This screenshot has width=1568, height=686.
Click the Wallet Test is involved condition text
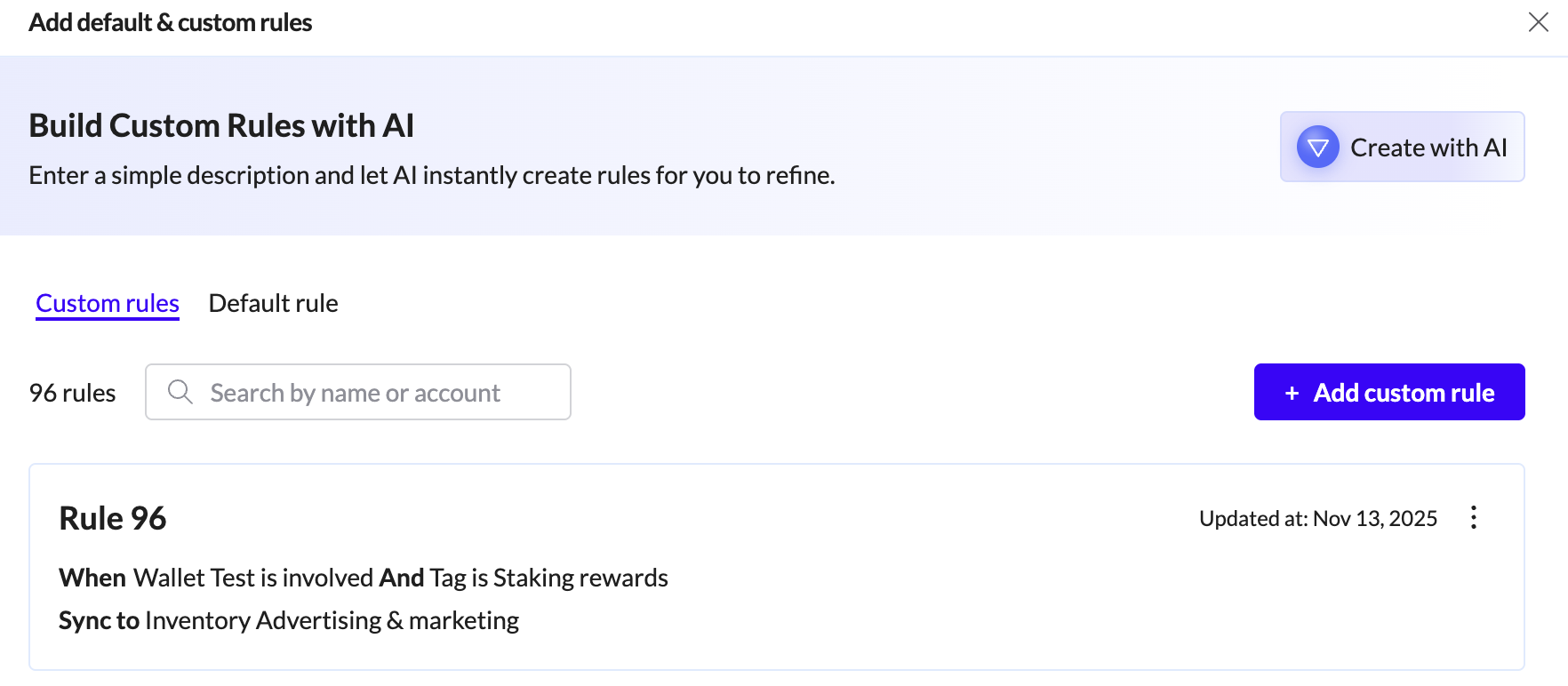click(x=253, y=578)
